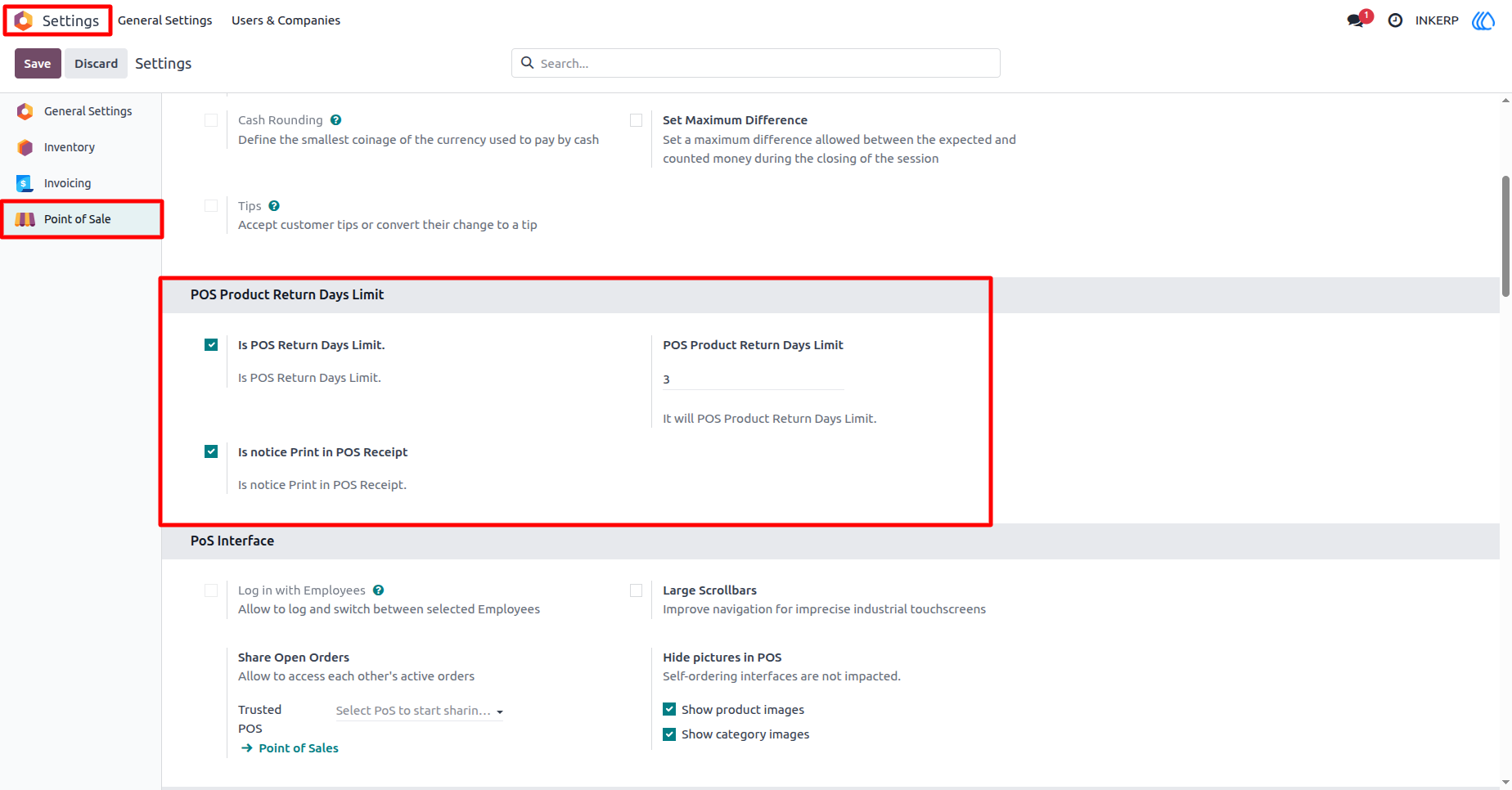Click the user avatar logo at top right
Screen dimensions: 1512x790
(x=1483, y=20)
